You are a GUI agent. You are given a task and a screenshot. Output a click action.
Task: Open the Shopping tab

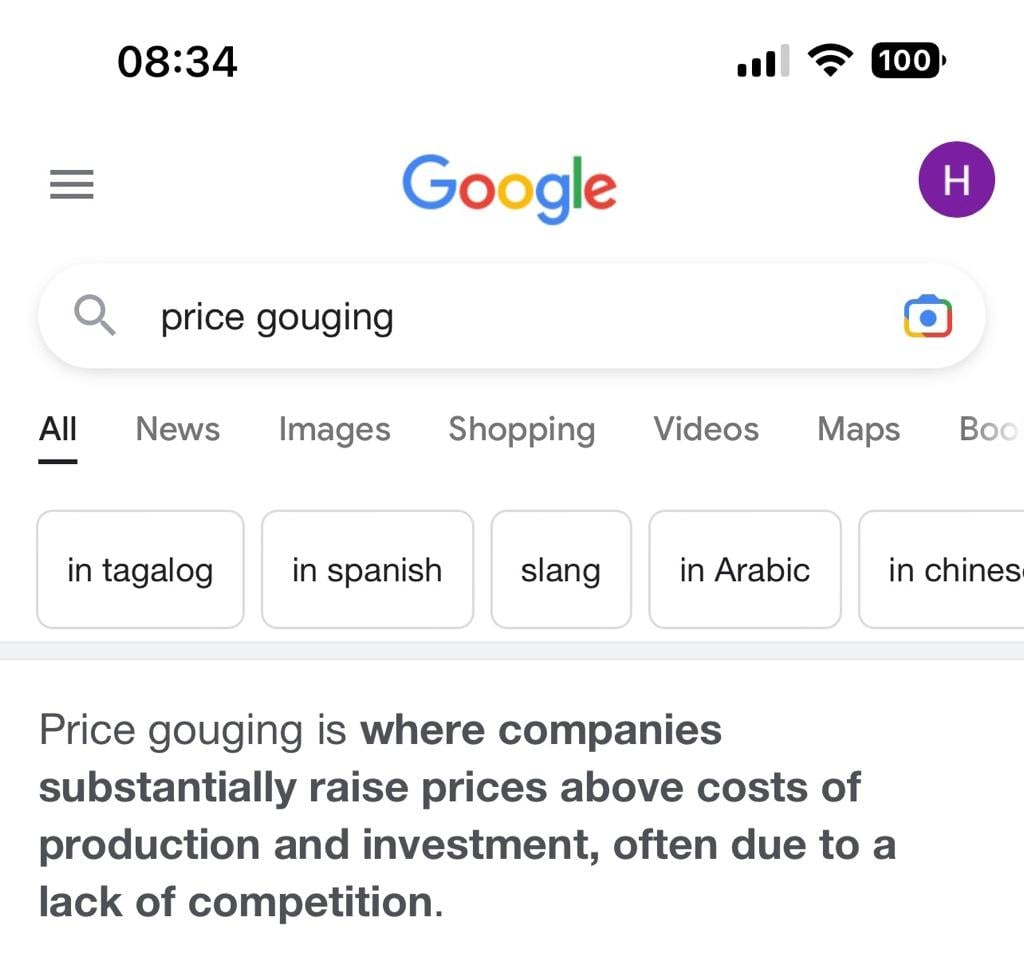(521, 429)
